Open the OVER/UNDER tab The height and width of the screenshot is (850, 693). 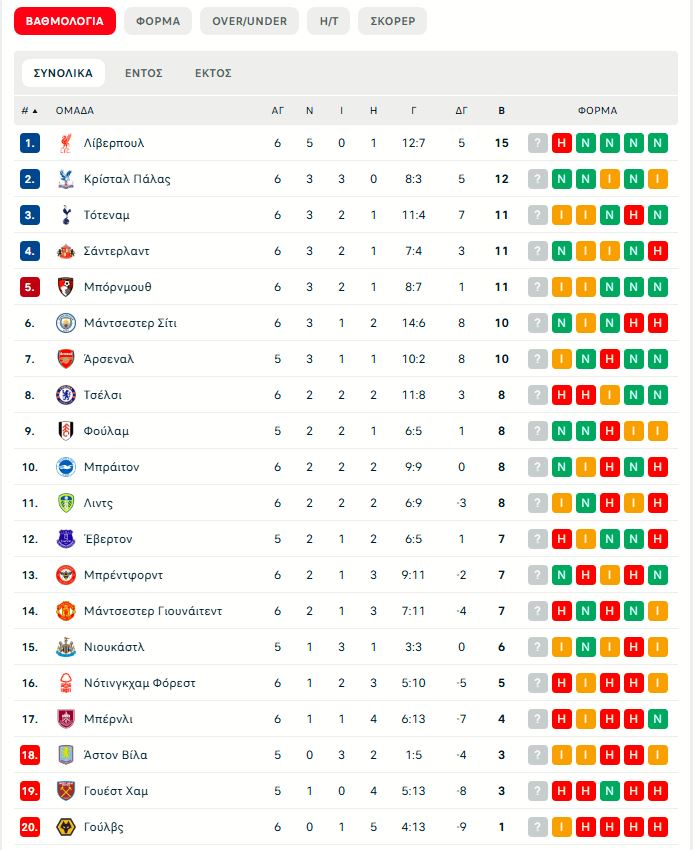(x=249, y=21)
